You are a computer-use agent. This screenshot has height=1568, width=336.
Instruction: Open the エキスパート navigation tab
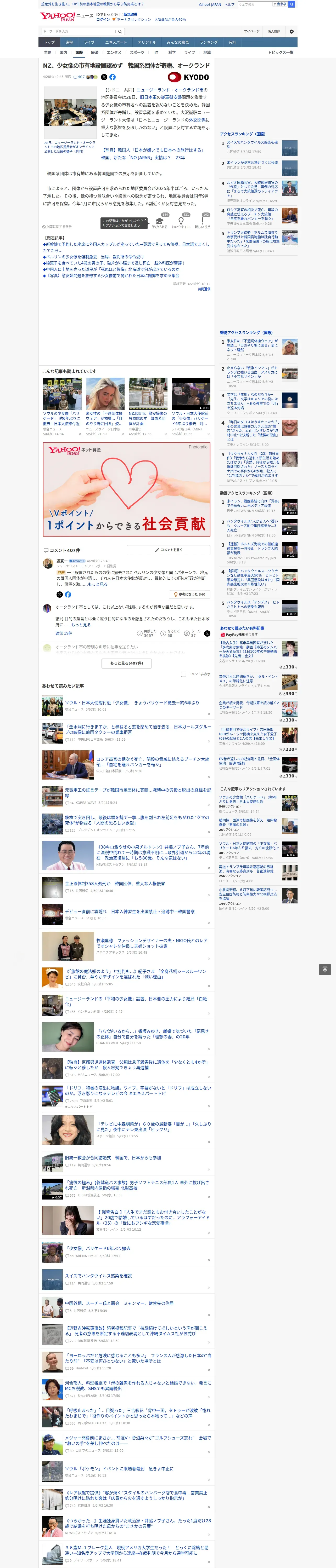116,43
